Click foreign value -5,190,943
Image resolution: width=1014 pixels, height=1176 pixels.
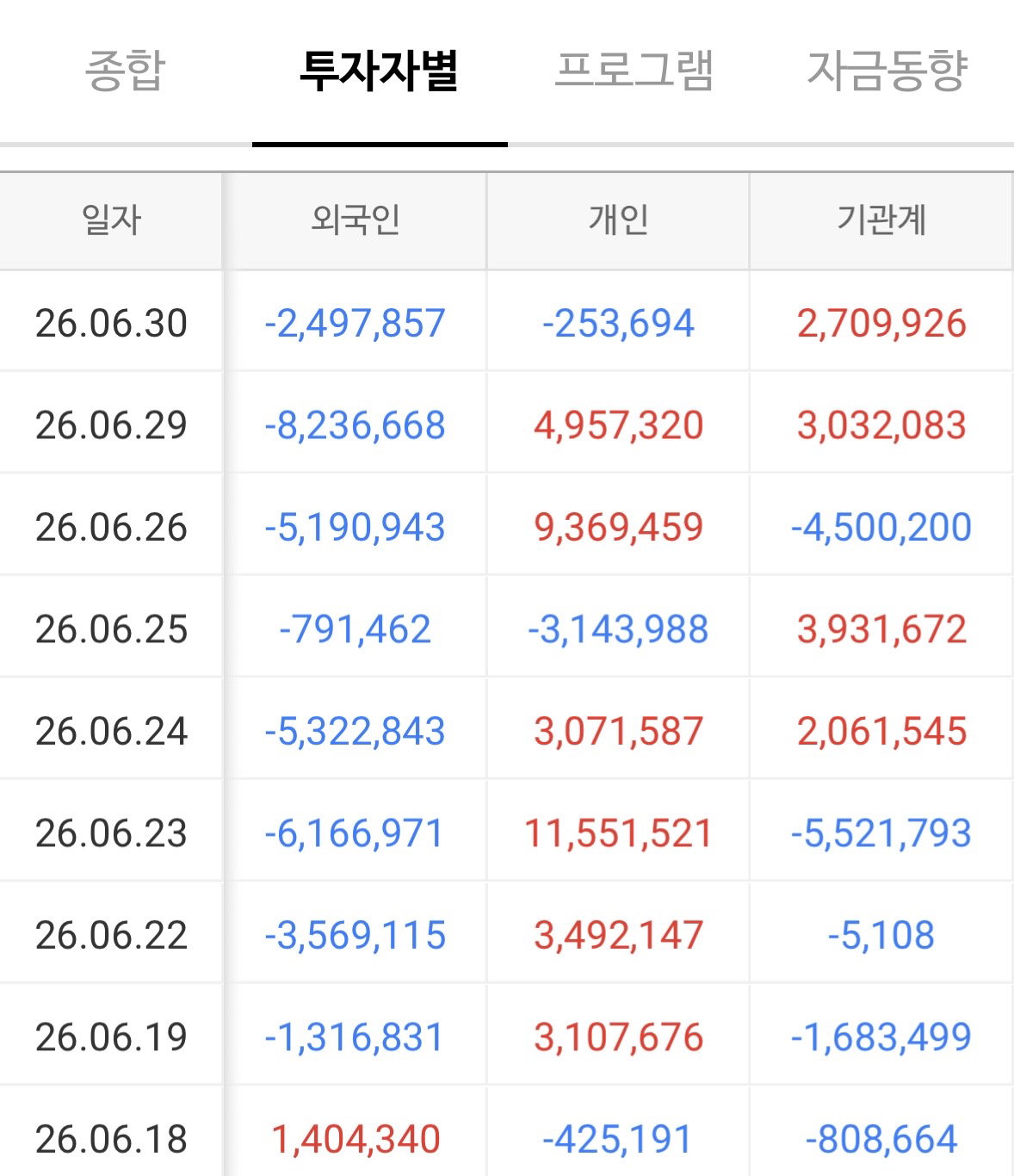tap(355, 527)
